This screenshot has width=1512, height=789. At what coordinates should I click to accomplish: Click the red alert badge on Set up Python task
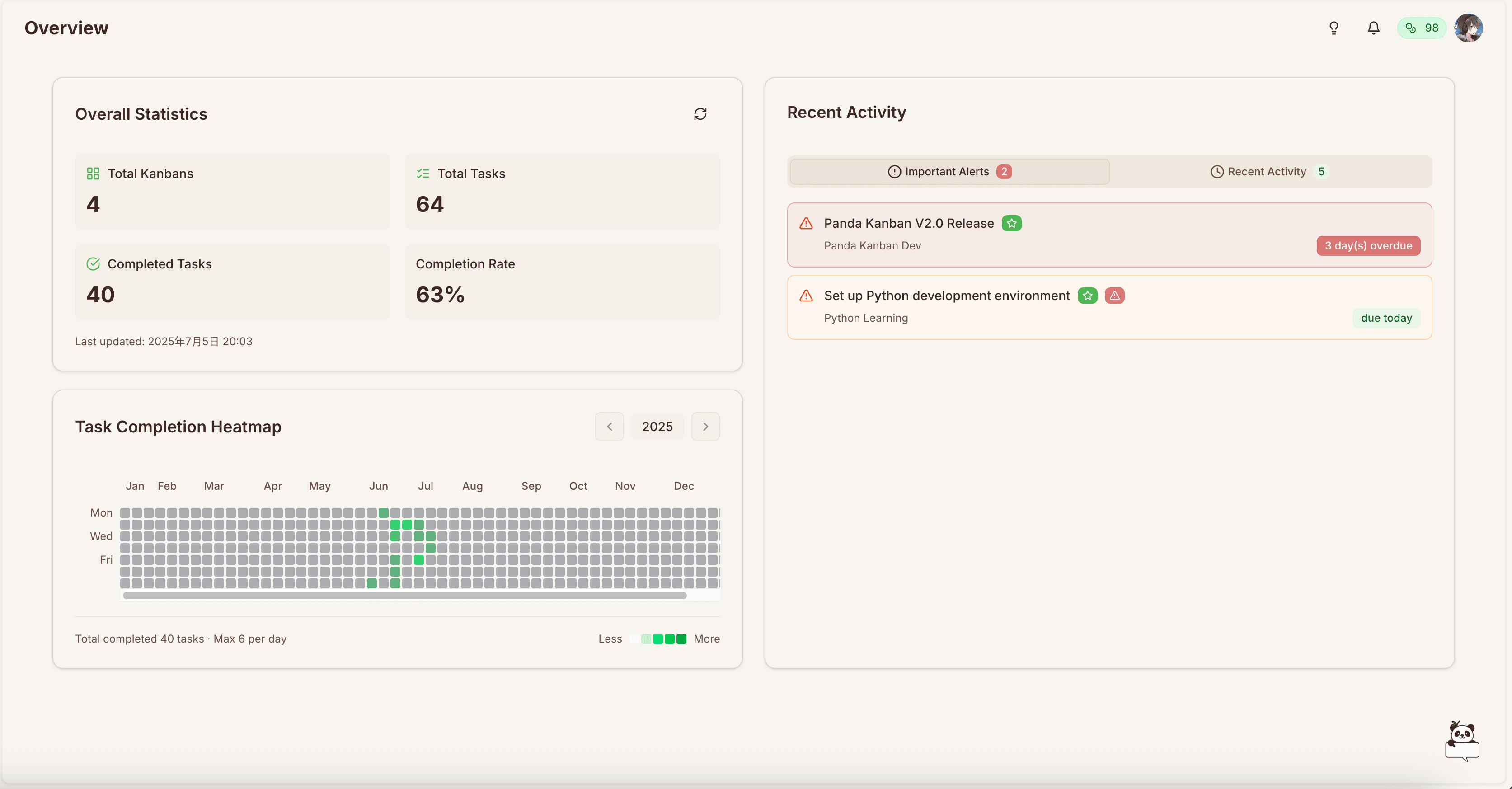pos(1115,295)
